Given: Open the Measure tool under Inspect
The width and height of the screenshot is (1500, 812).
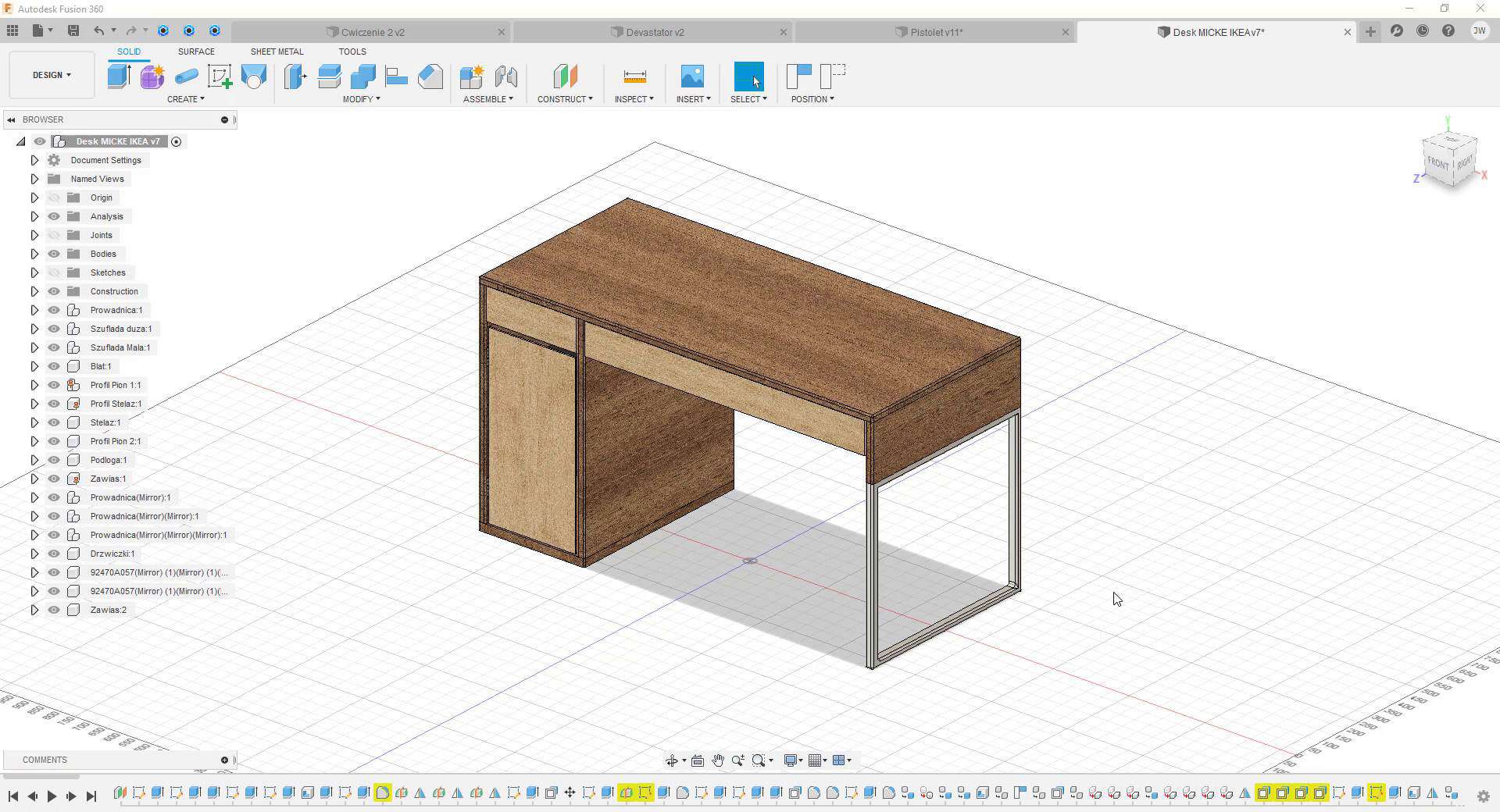Looking at the screenshot, I should pos(634,76).
